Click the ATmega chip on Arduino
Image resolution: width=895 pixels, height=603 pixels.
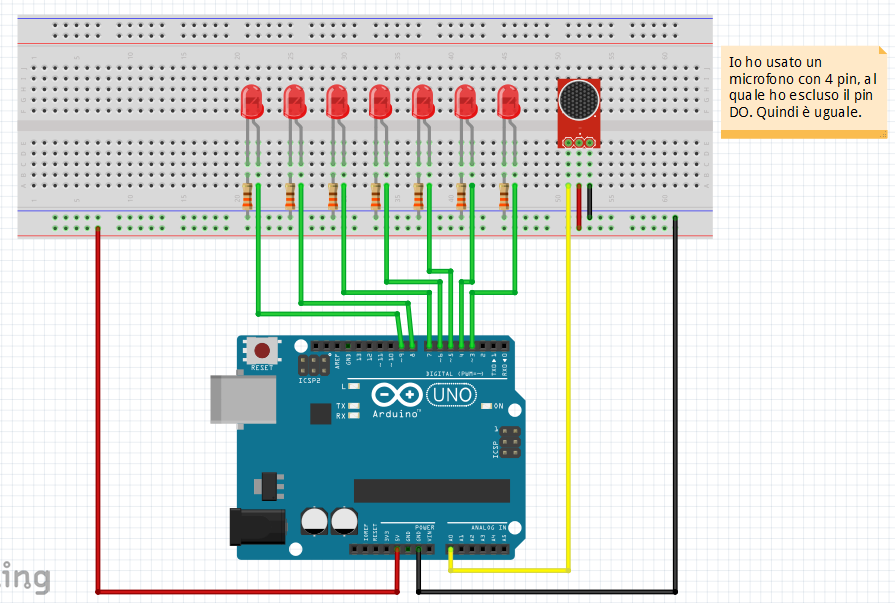coord(432,491)
